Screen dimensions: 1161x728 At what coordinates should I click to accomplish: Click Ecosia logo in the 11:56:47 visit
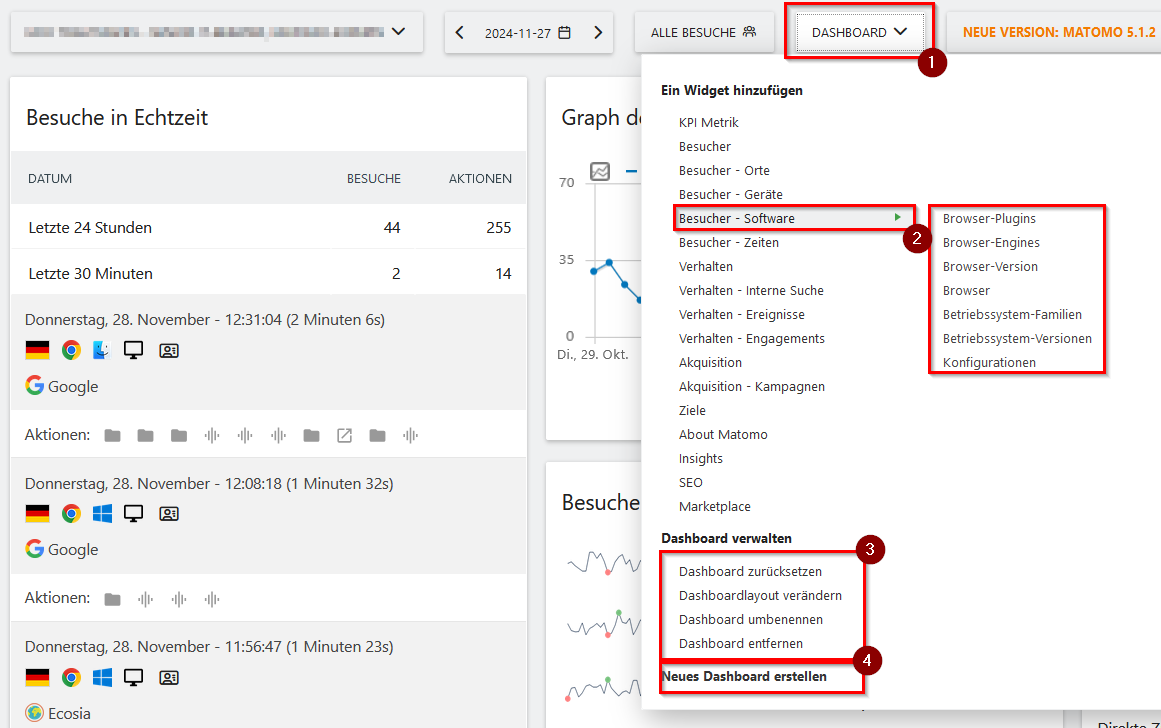coord(34,712)
